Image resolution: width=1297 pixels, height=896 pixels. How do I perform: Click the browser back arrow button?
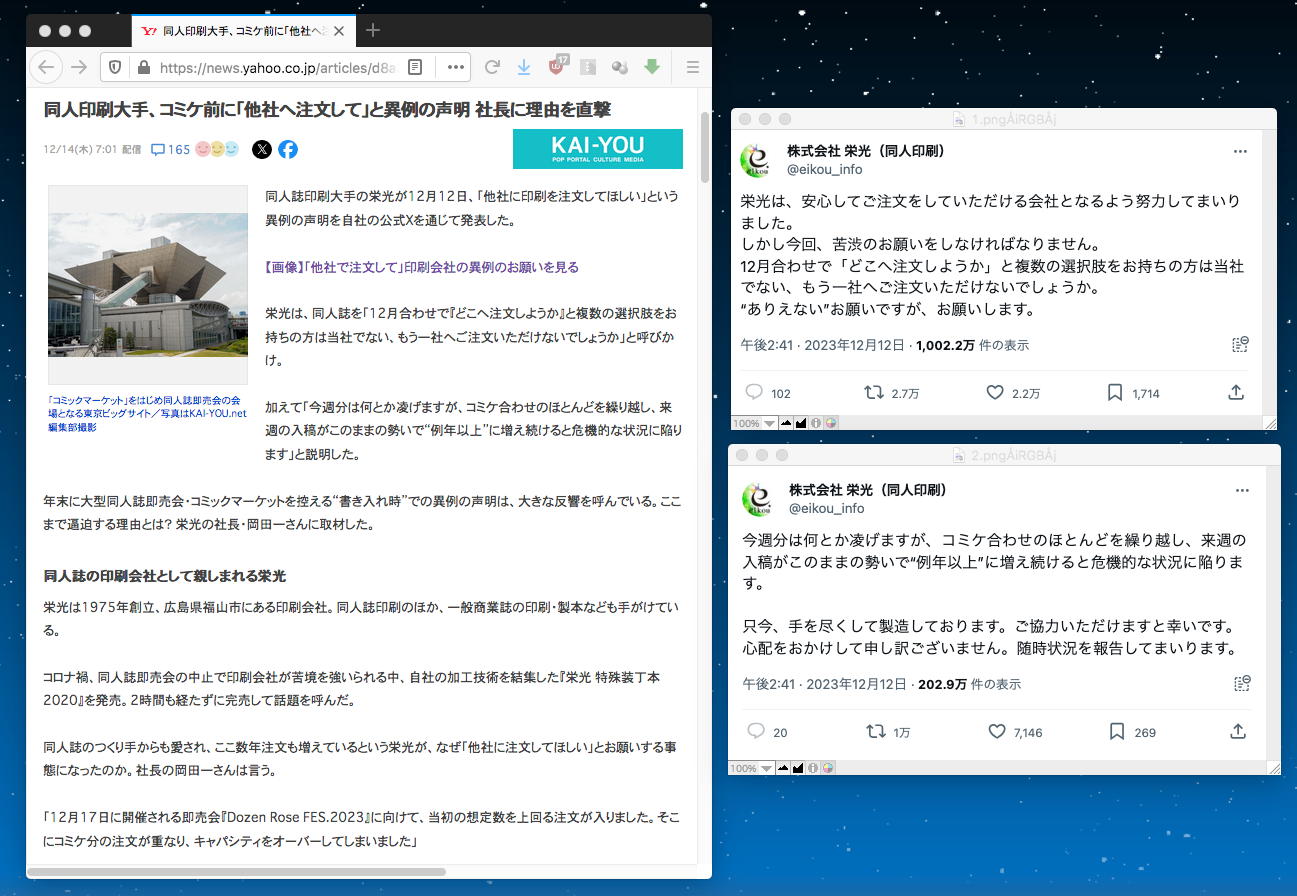[46, 67]
